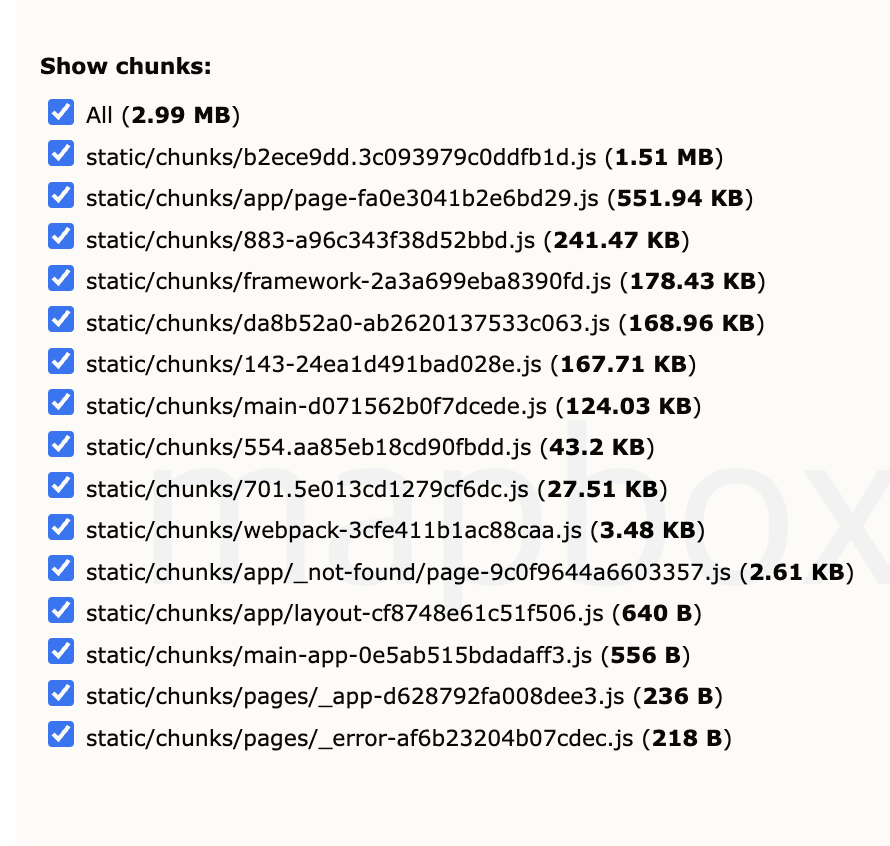
Task: Uncheck the pages/_error-af6b23204b07cdec.js chunk
Action: click(x=61, y=736)
